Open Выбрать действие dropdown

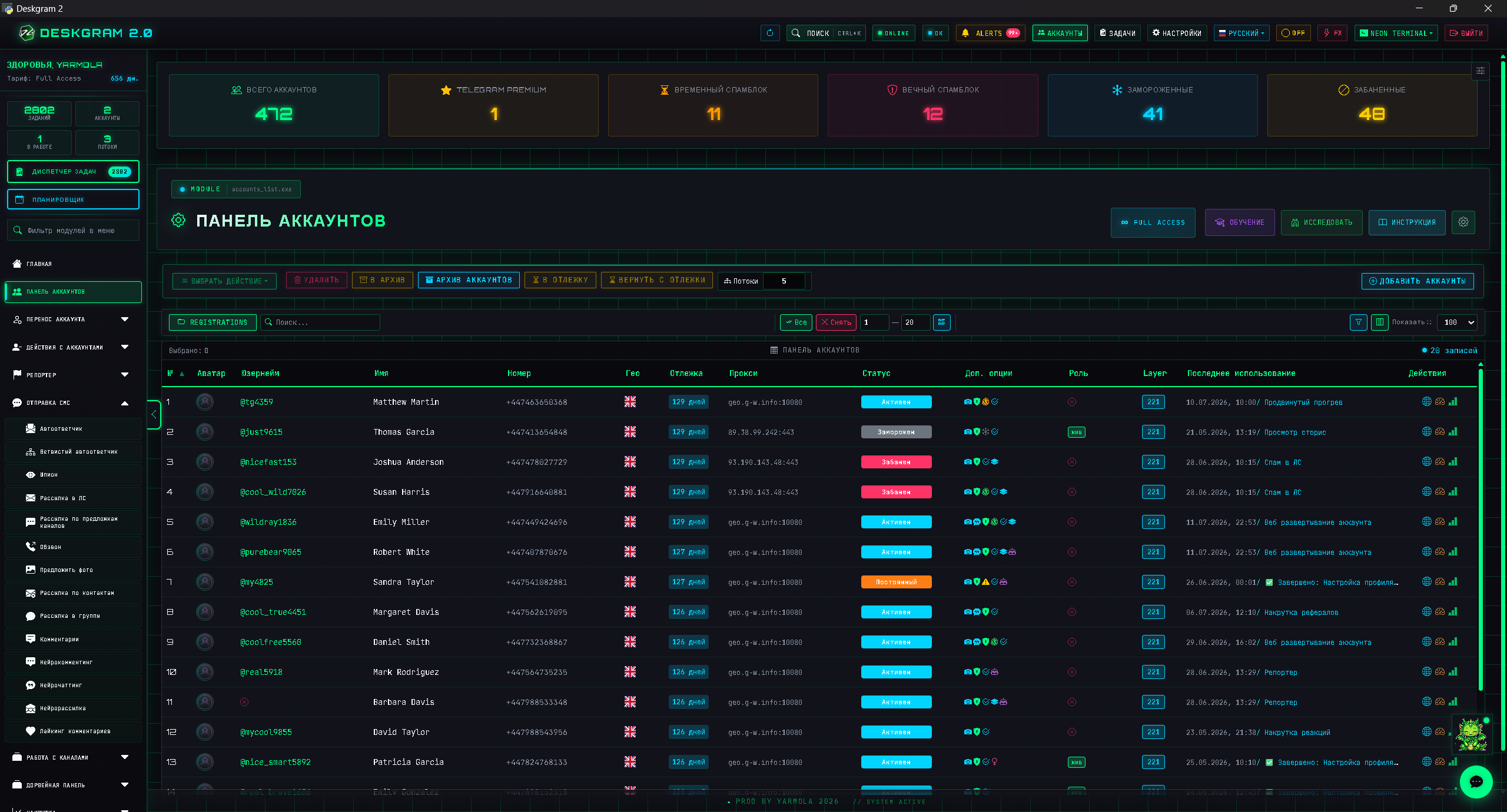pos(225,281)
